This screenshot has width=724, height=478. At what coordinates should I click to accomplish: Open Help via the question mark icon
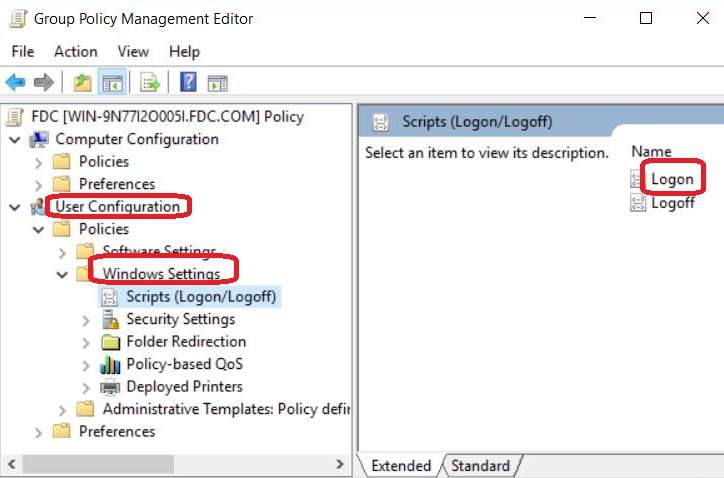188,82
